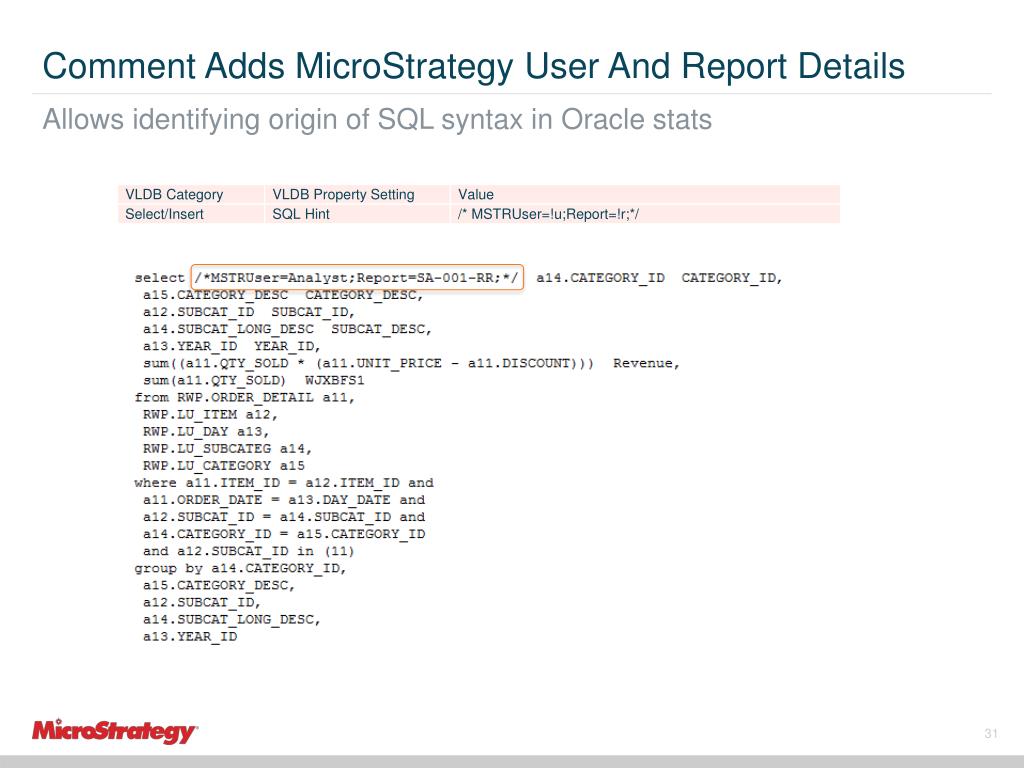This screenshot has height=768, width=1024.
Task: Click the line 'a14.CATEGORY_ID = a15.CATEGORY_ID'
Action: (x=284, y=534)
